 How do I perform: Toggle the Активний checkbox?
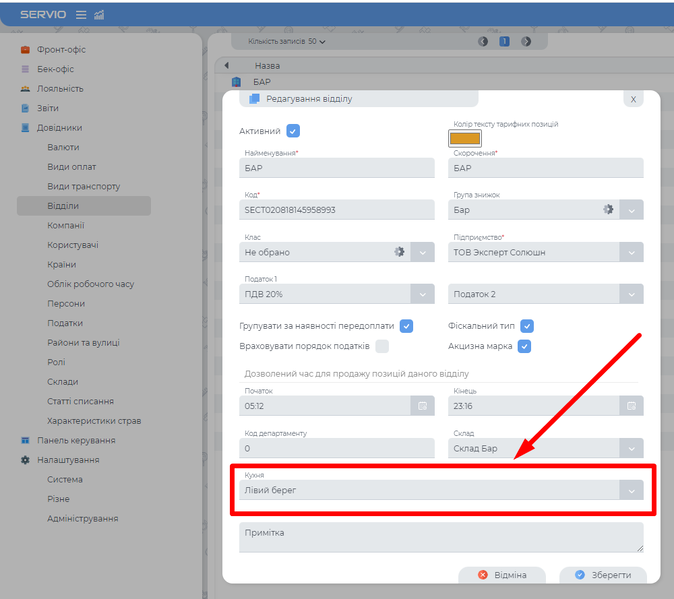pos(293,131)
